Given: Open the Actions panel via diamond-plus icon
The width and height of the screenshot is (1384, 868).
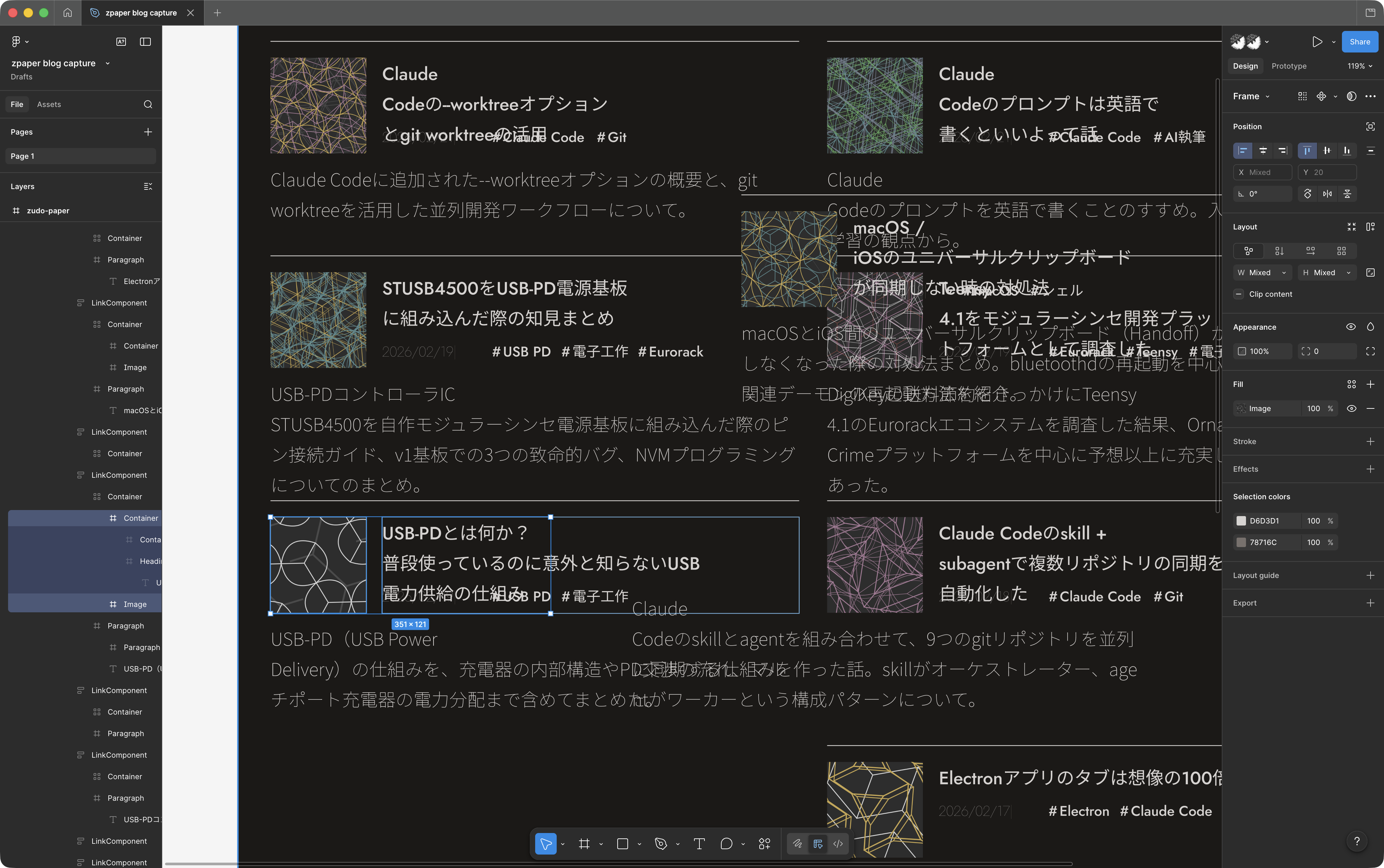Looking at the screenshot, I should 764,843.
